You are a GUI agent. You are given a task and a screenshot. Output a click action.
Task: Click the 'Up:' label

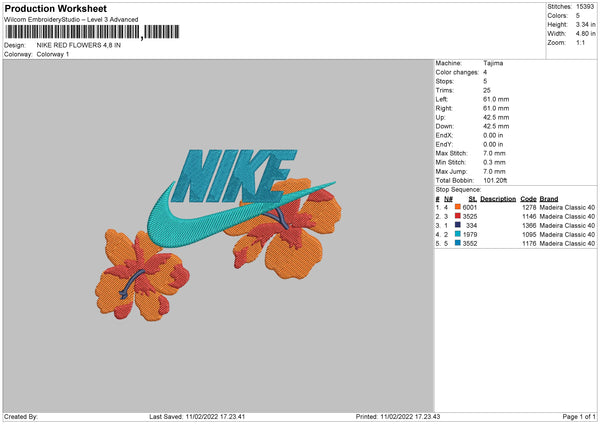440,117
